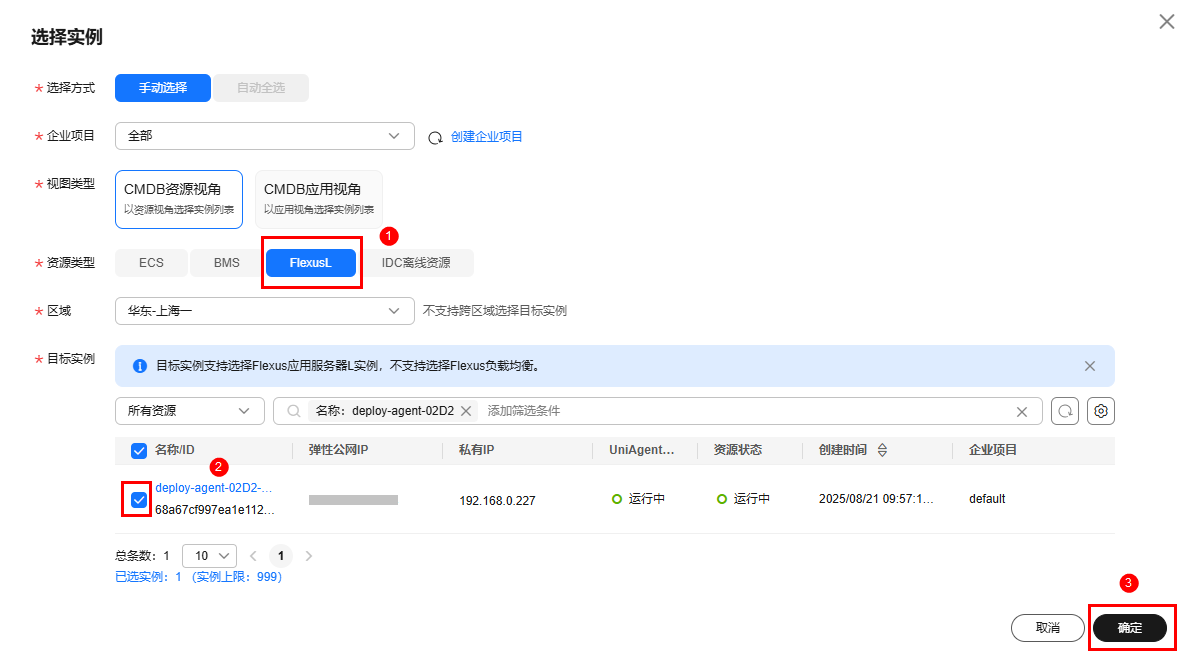
Task: Refresh the enterprise project list
Action: point(437,135)
